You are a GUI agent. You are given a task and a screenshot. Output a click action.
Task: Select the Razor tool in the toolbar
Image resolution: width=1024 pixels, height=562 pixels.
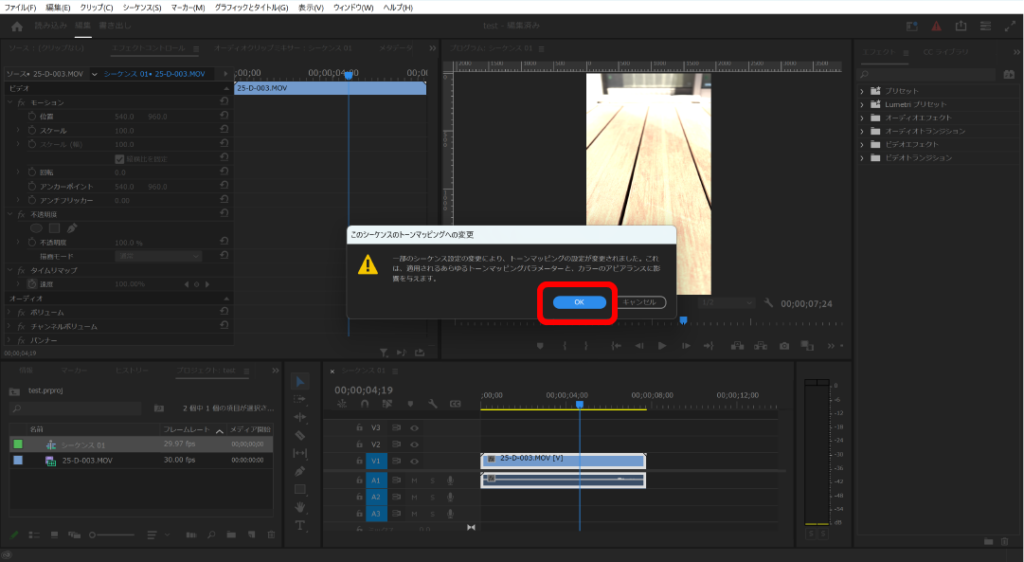[300, 435]
